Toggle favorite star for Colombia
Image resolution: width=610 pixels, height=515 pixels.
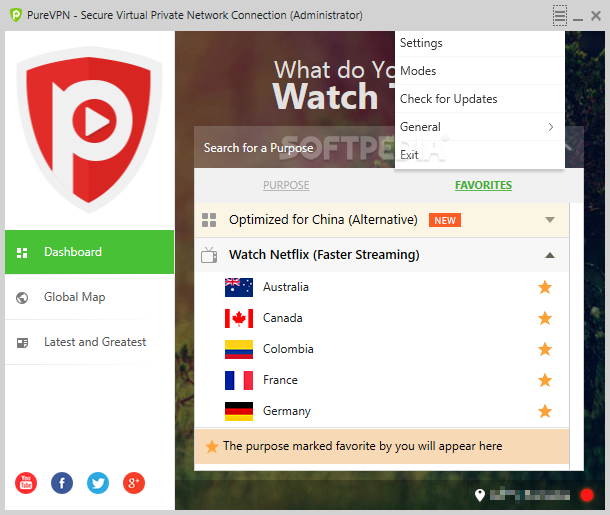tap(545, 349)
